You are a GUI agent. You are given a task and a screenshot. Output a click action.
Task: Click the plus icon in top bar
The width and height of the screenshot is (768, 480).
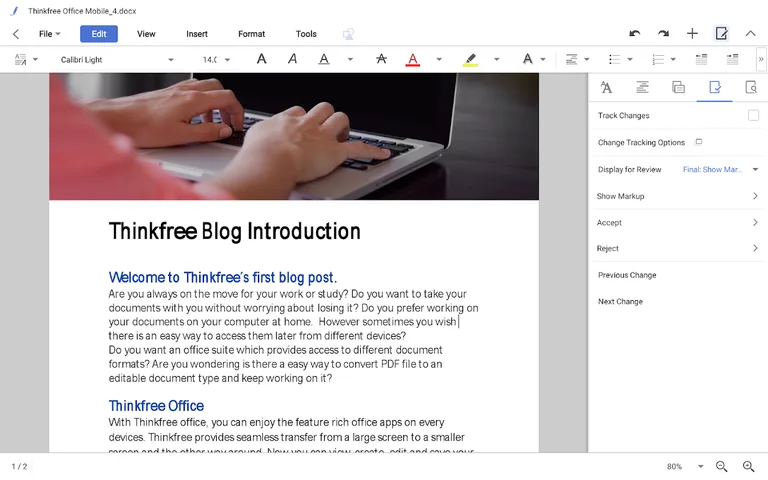point(692,34)
